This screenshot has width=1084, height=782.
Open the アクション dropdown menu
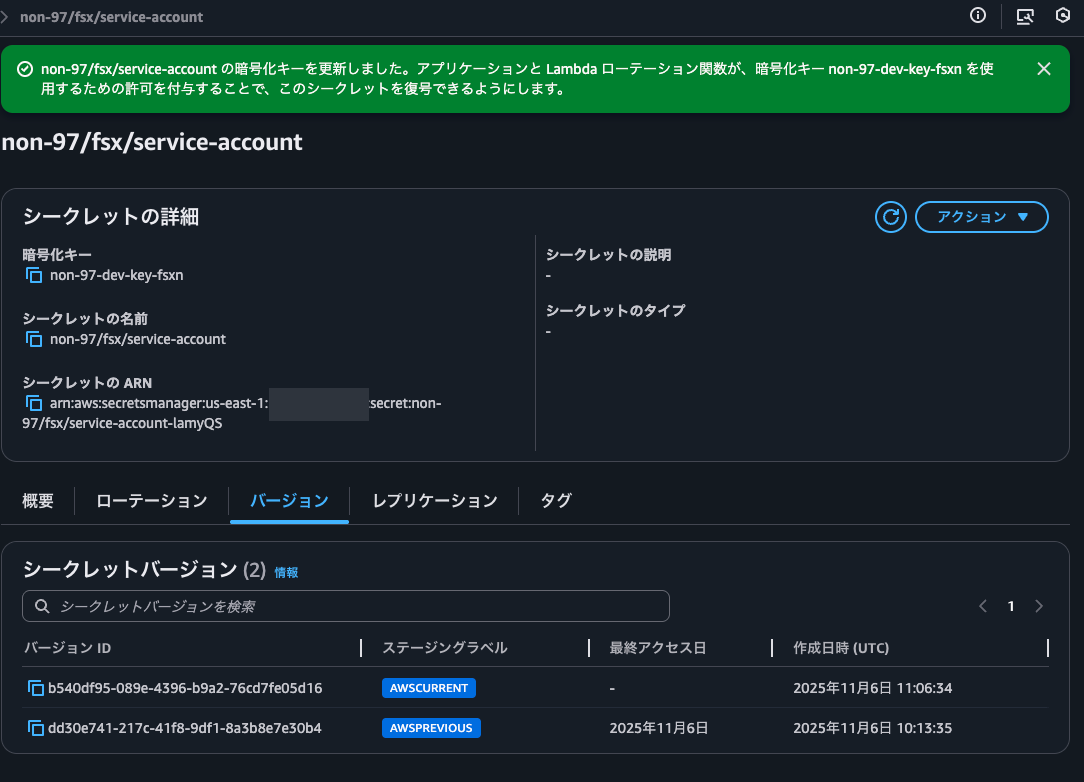pos(981,217)
